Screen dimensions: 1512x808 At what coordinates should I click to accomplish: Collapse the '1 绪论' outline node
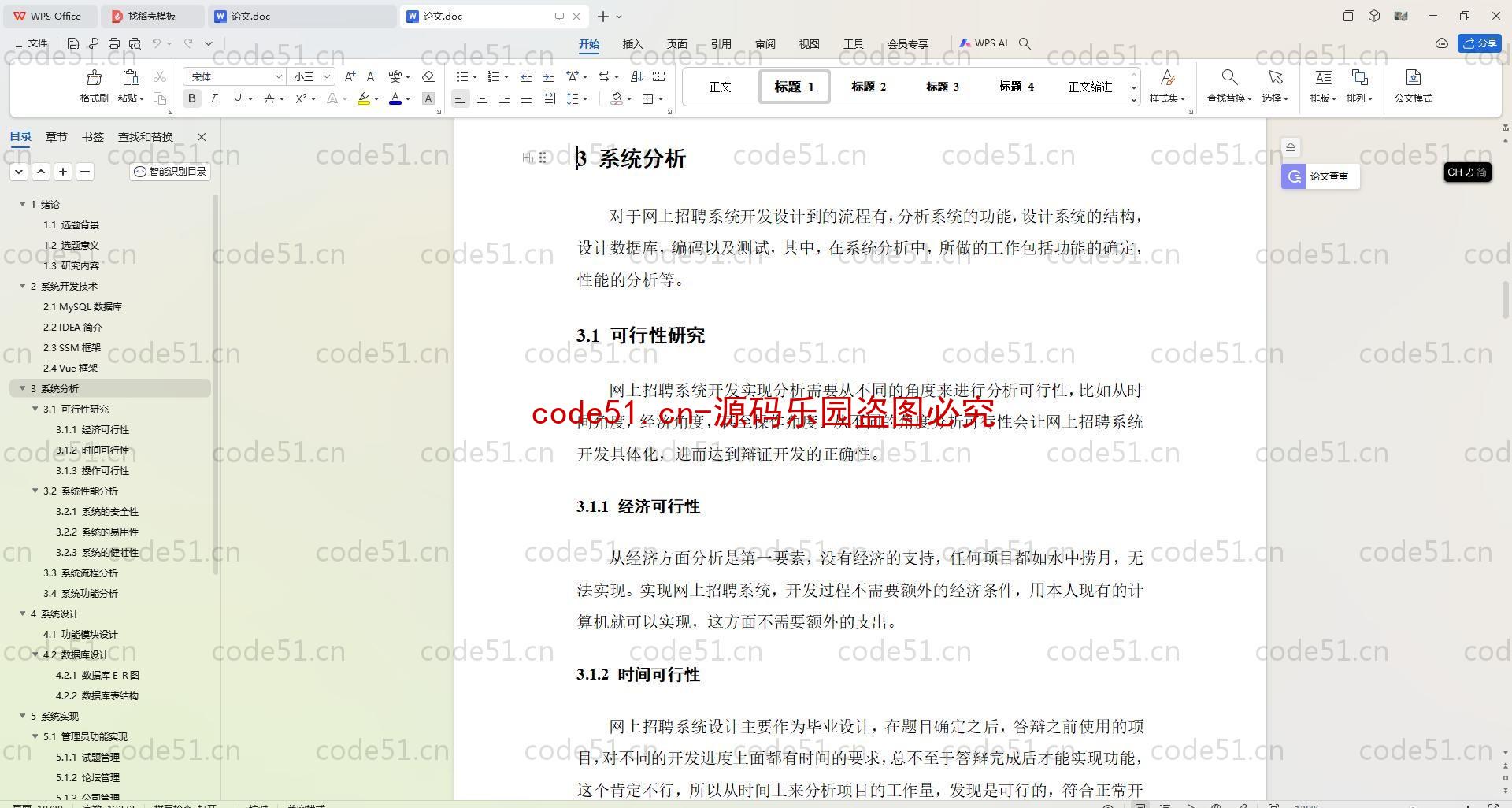(23, 204)
